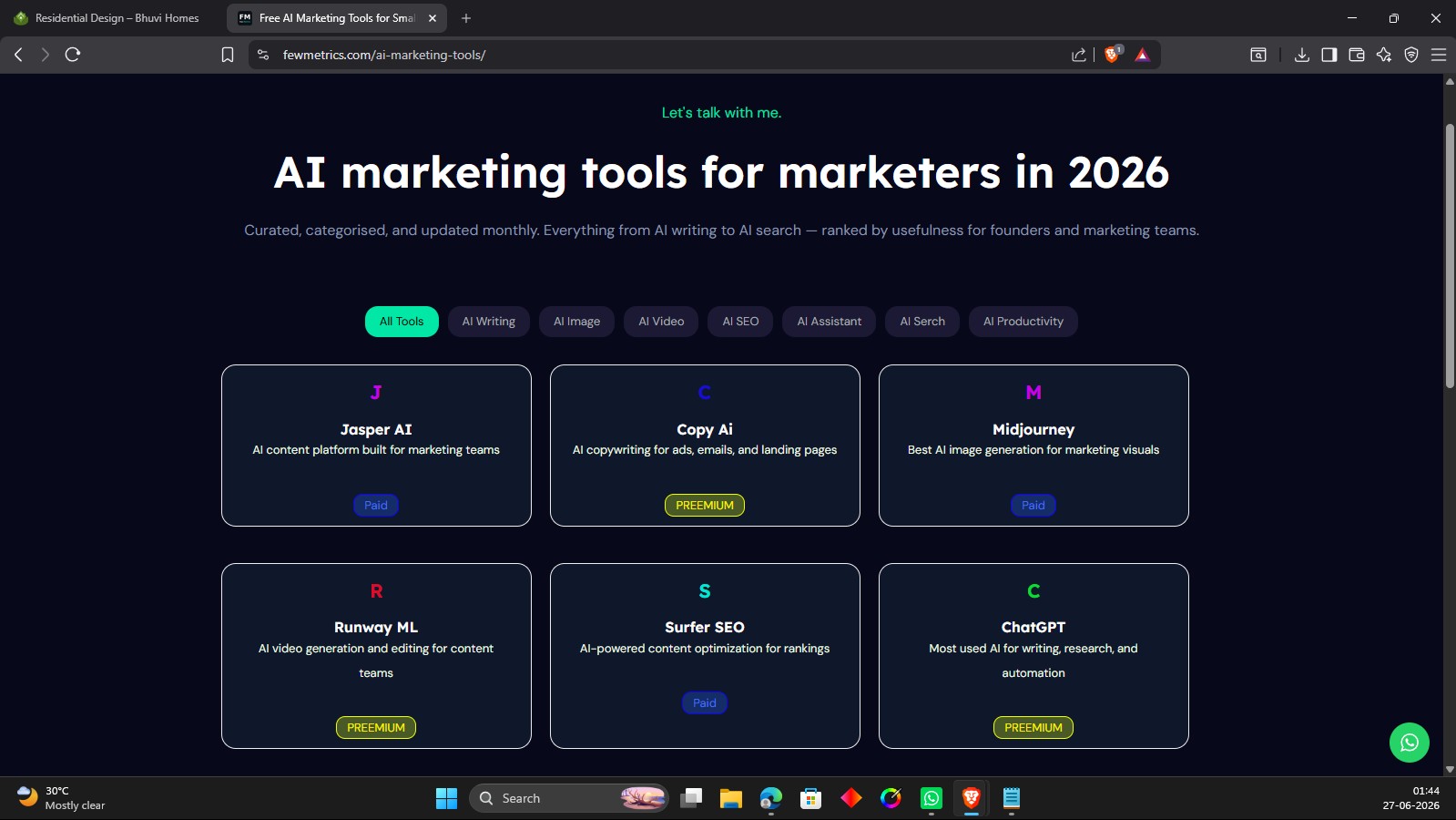The height and width of the screenshot is (820, 1456).
Task: Open the Midjourney card
Action: click(1033, 446)
